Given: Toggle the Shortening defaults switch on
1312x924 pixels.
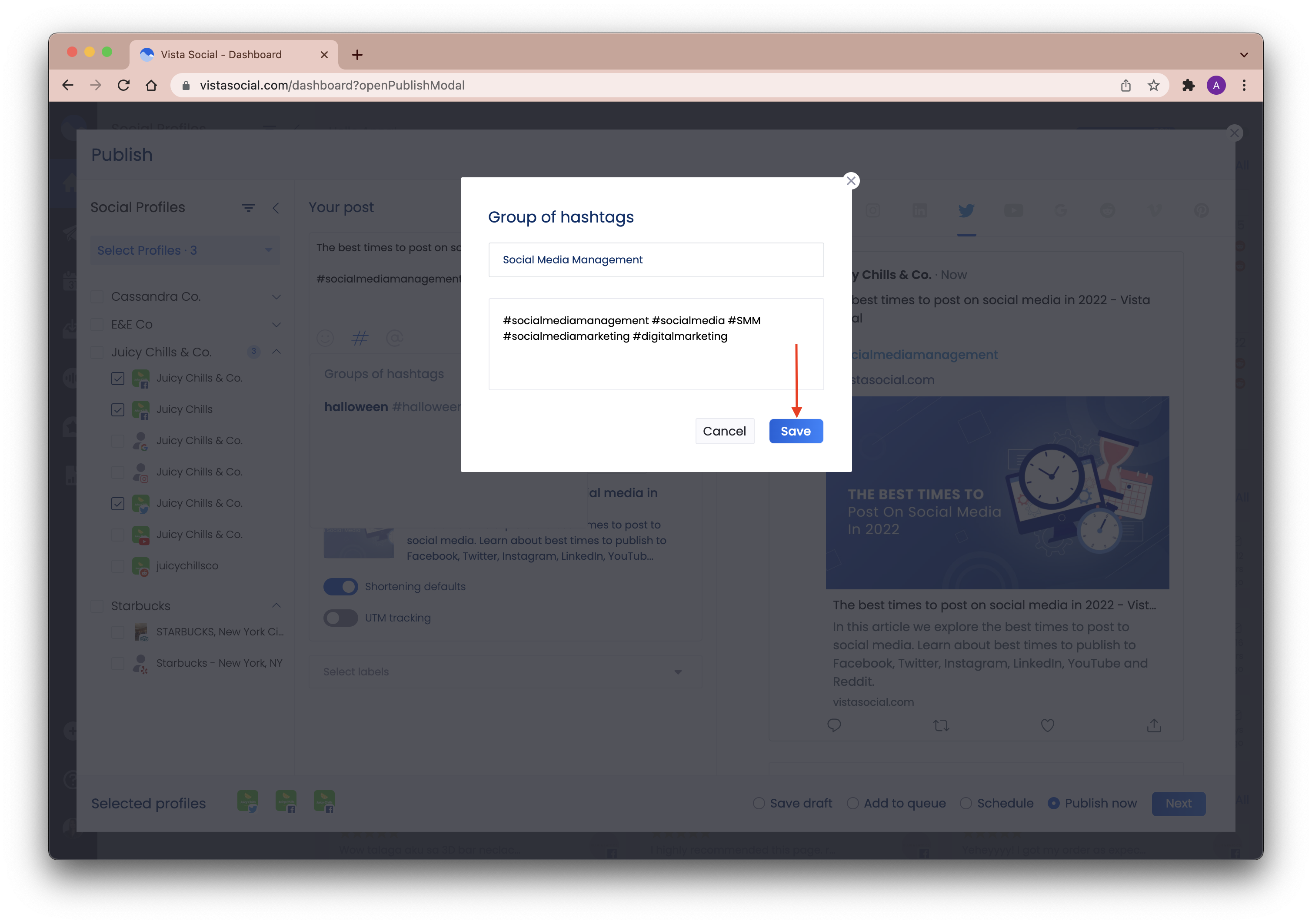Looking at the screenshot, I should point(340,585).
